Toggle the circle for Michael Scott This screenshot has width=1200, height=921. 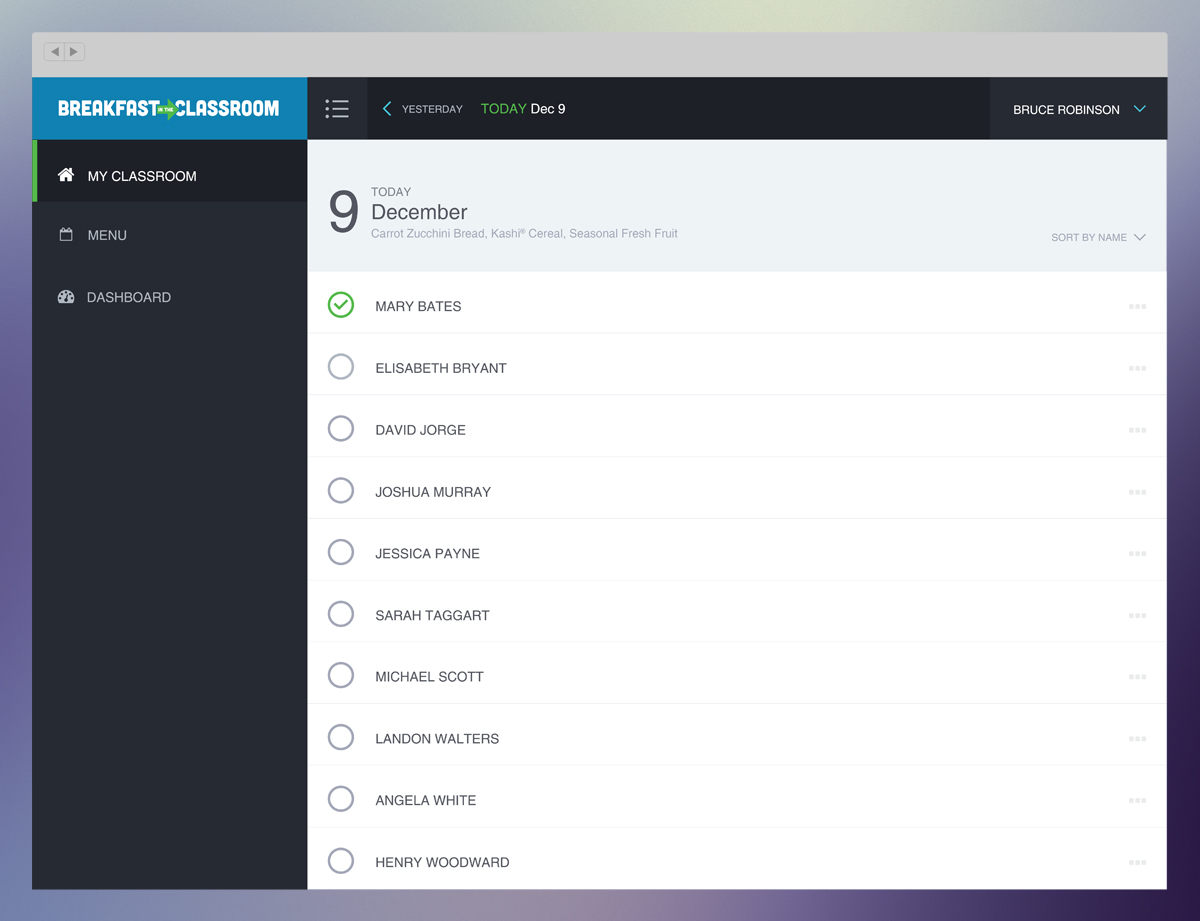[x=341, y=676]
